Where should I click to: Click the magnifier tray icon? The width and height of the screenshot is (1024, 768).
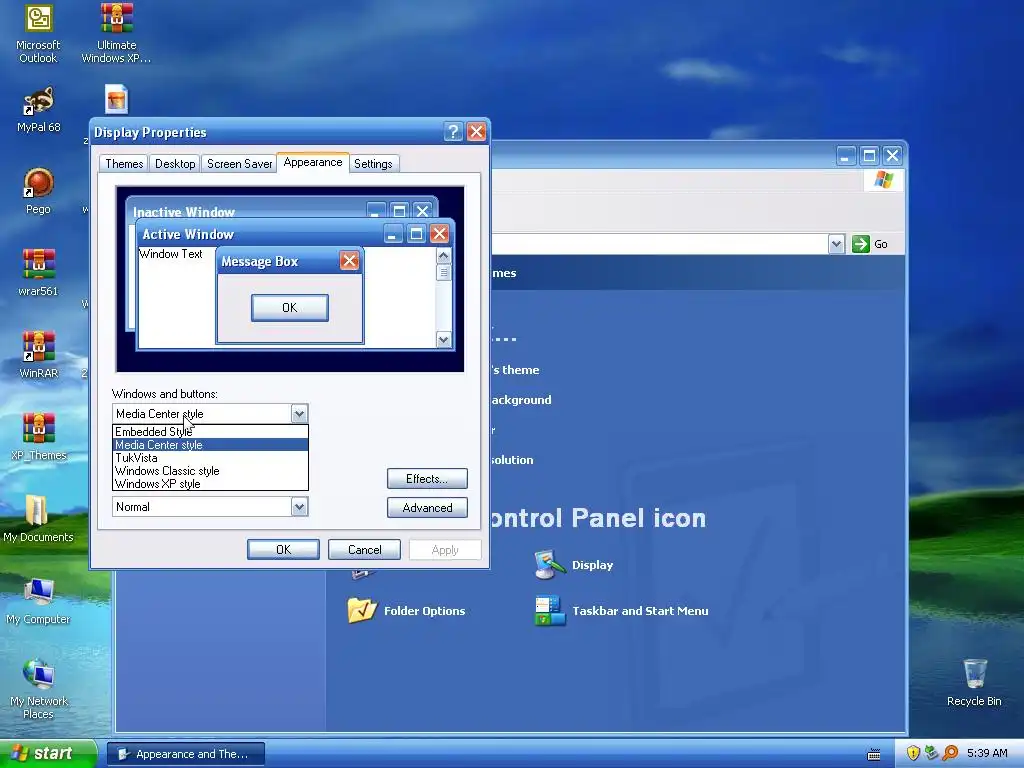pos(950,753)
